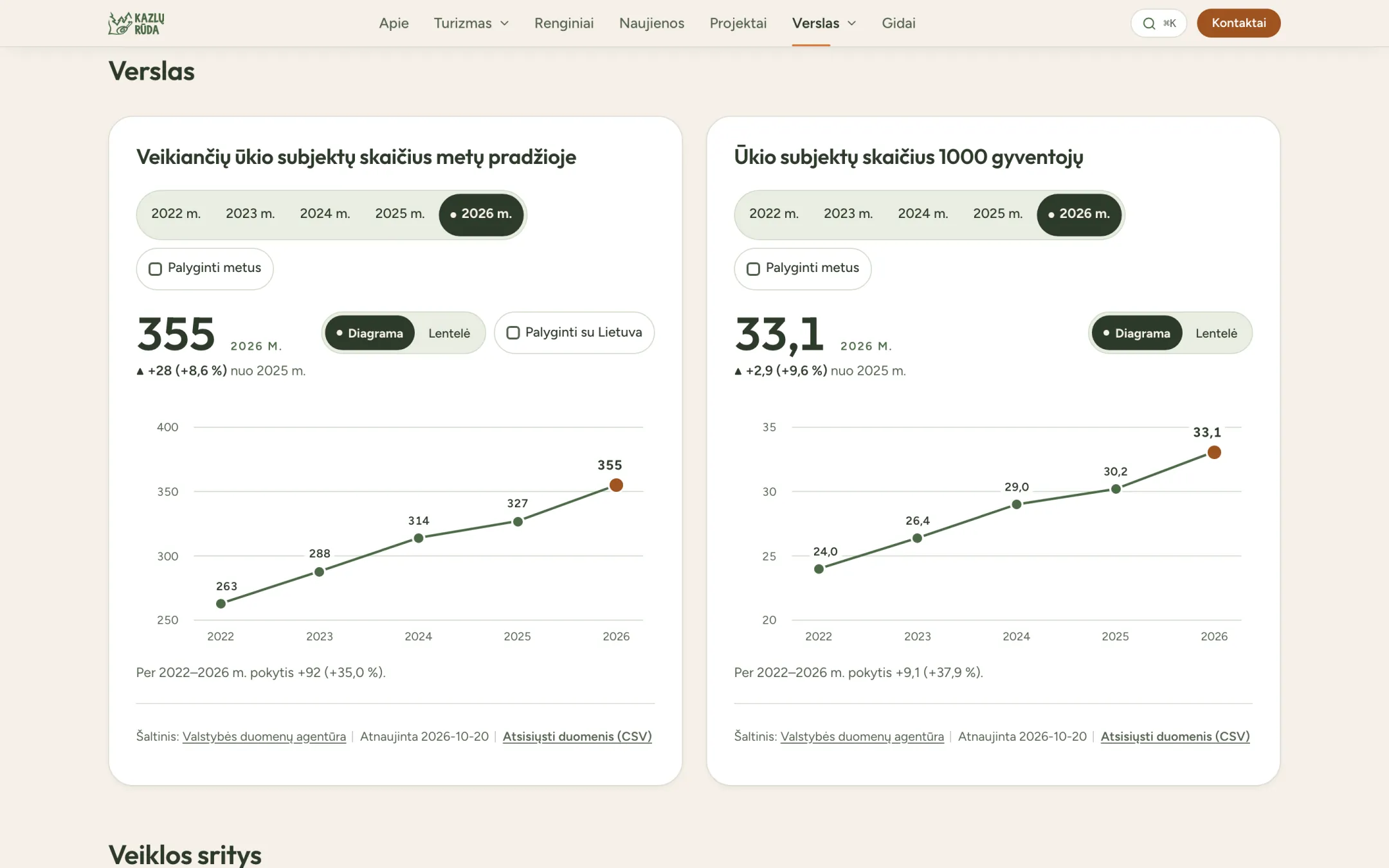Select 2024 m. in left chart

pyautogui.click(x=325, y=214)
